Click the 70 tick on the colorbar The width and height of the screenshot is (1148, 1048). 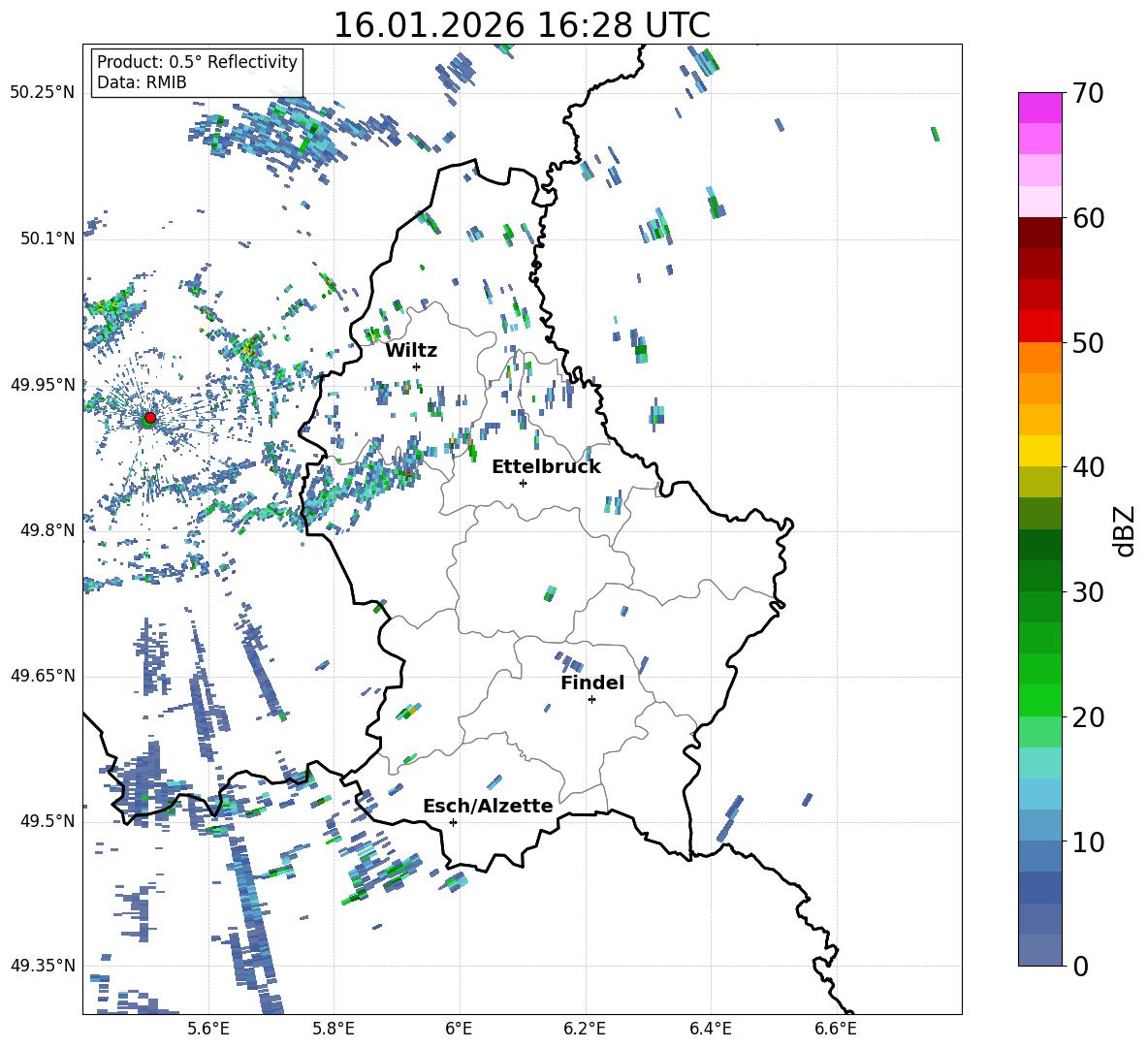click(x=1088, y=94)
